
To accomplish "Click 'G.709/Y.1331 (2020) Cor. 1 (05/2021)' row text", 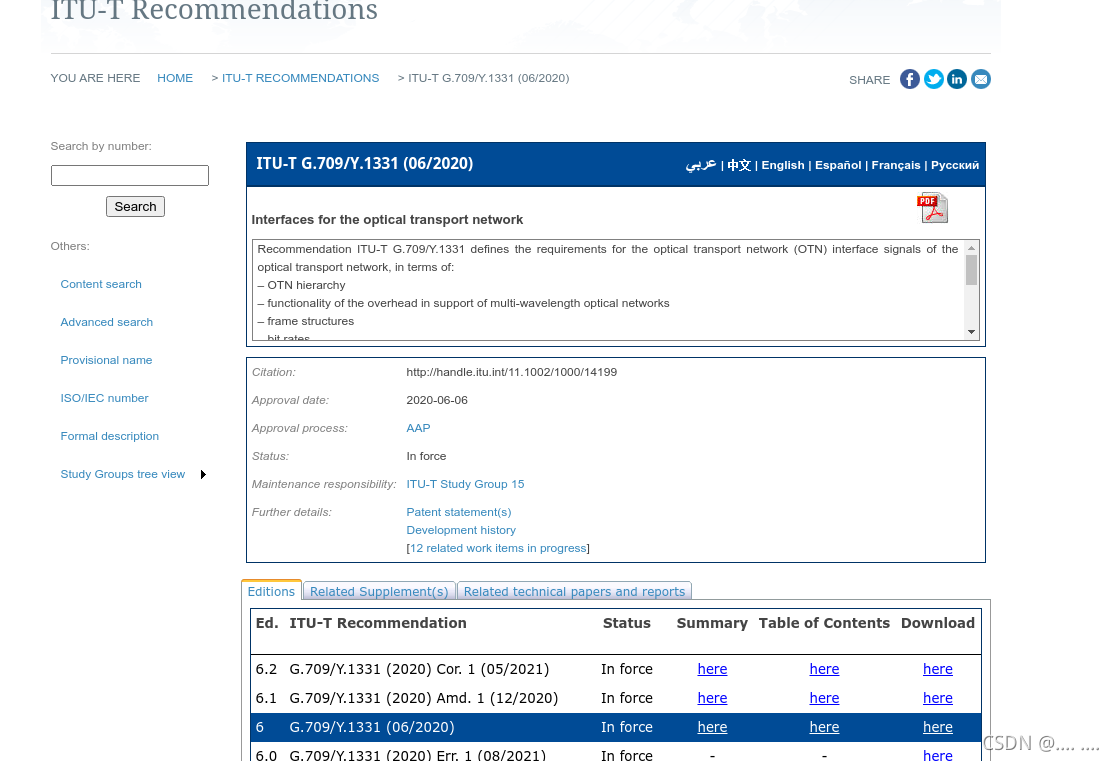I will click(419, 669).
